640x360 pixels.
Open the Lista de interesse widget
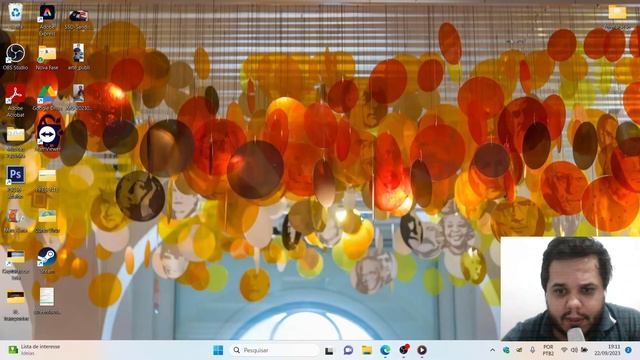coord(34,349)
